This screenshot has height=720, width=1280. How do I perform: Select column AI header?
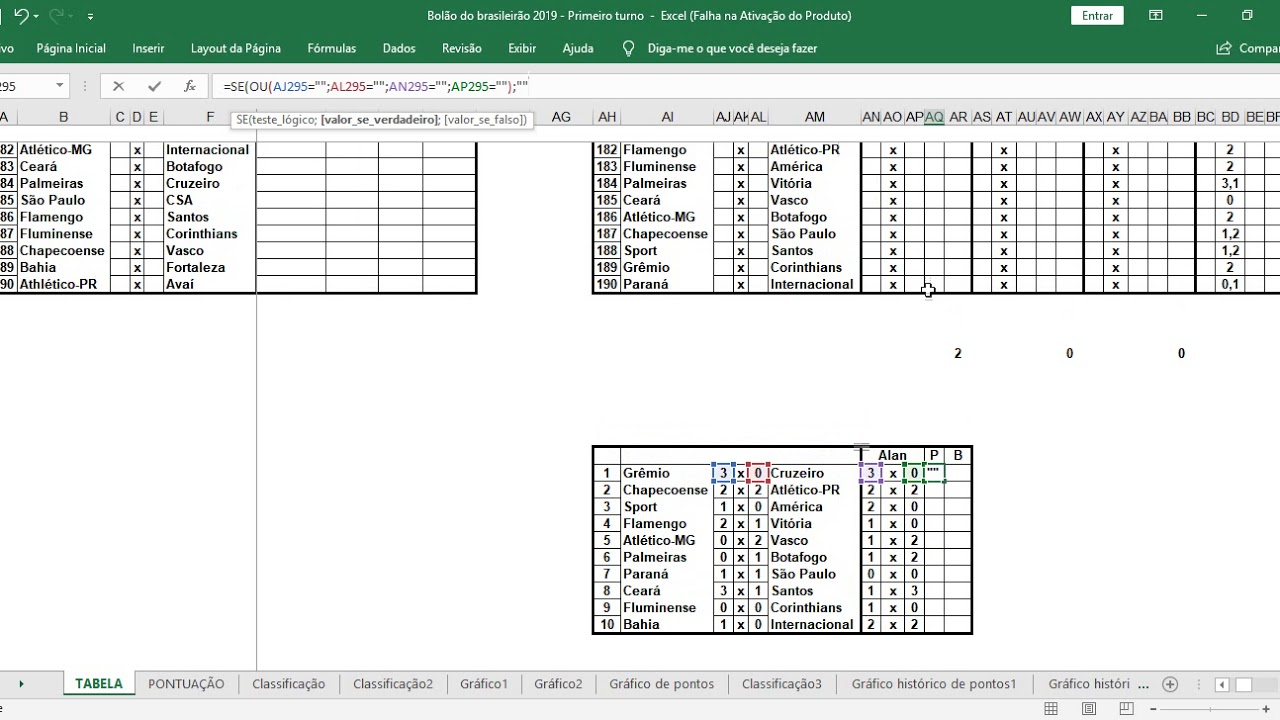667,117
